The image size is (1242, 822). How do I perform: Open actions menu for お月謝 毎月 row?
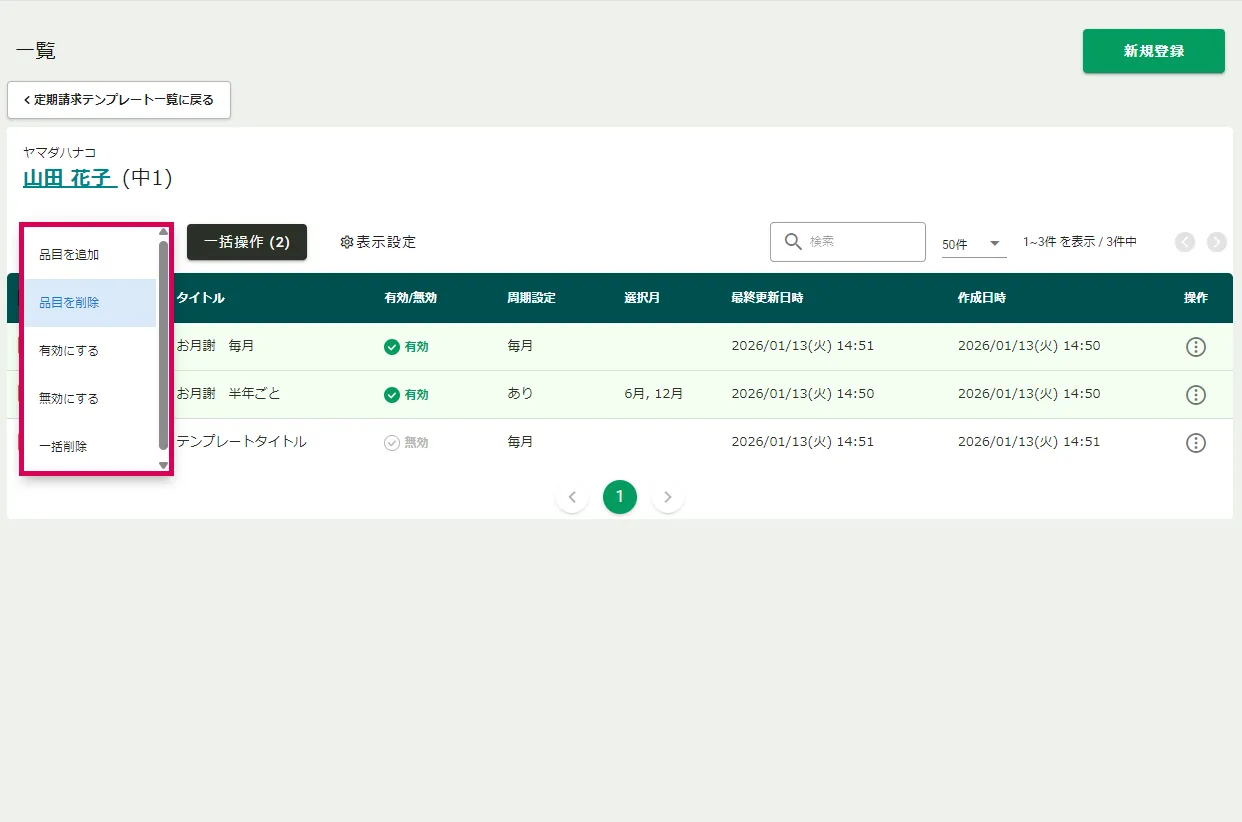1195,347
